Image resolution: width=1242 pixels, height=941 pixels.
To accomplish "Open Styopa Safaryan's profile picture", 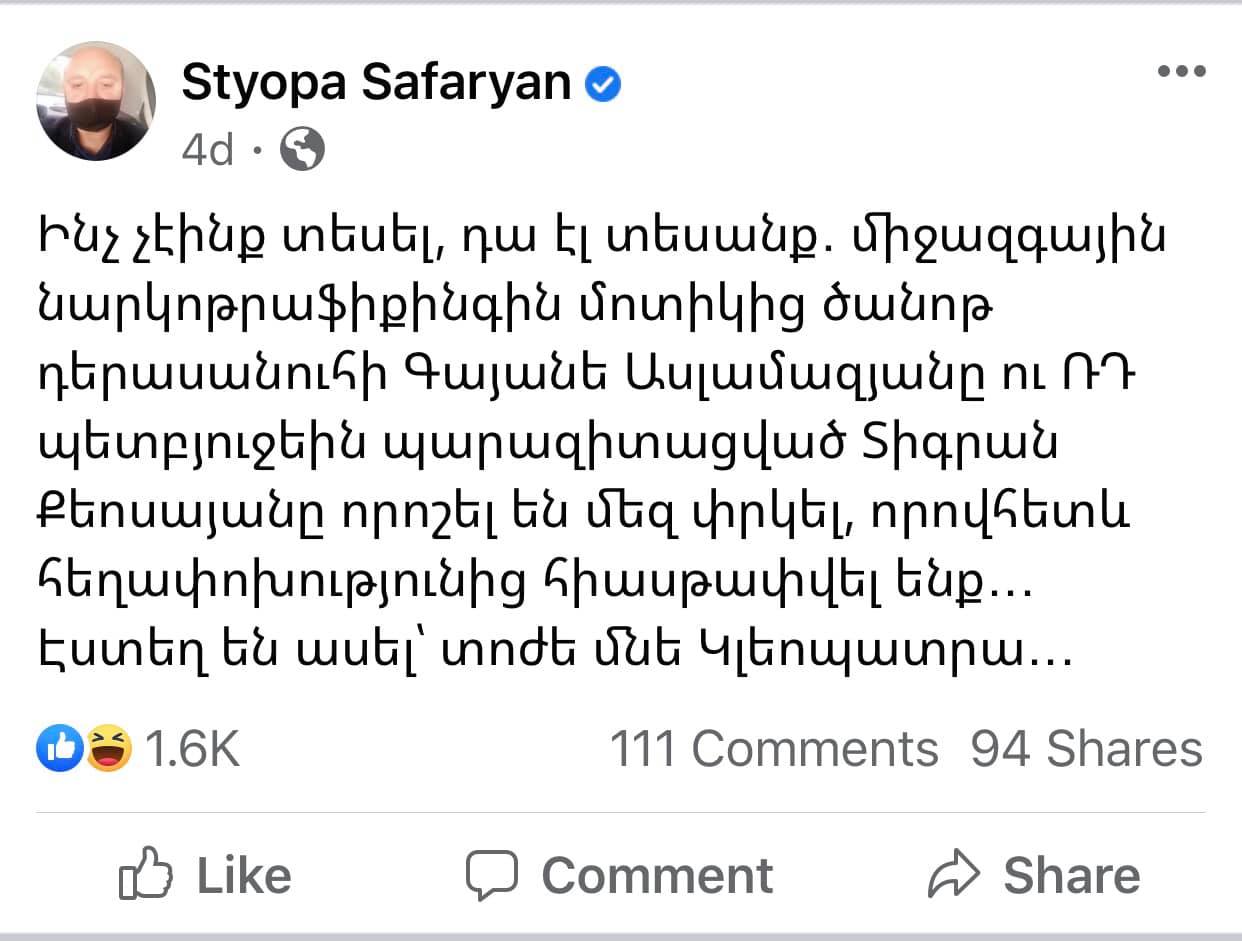I will click(96, 101).
